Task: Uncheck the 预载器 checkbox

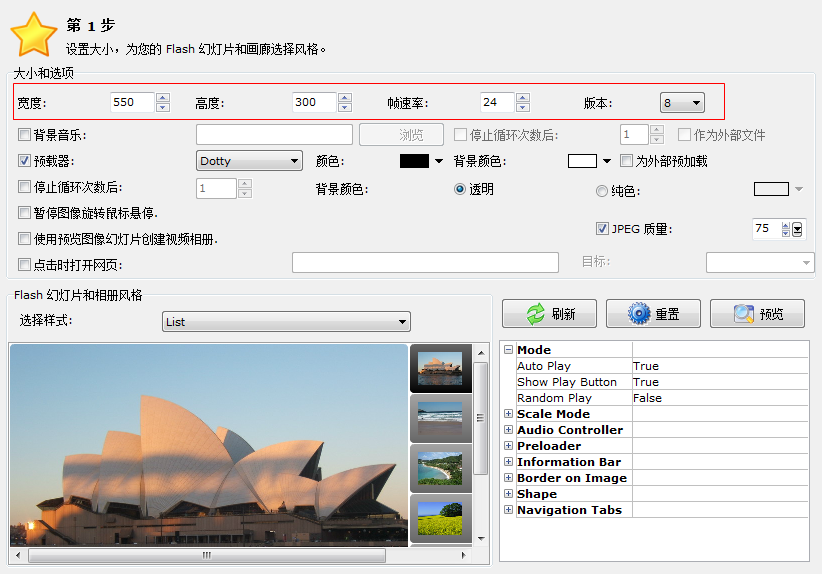Action: click(x=24, y=160)
